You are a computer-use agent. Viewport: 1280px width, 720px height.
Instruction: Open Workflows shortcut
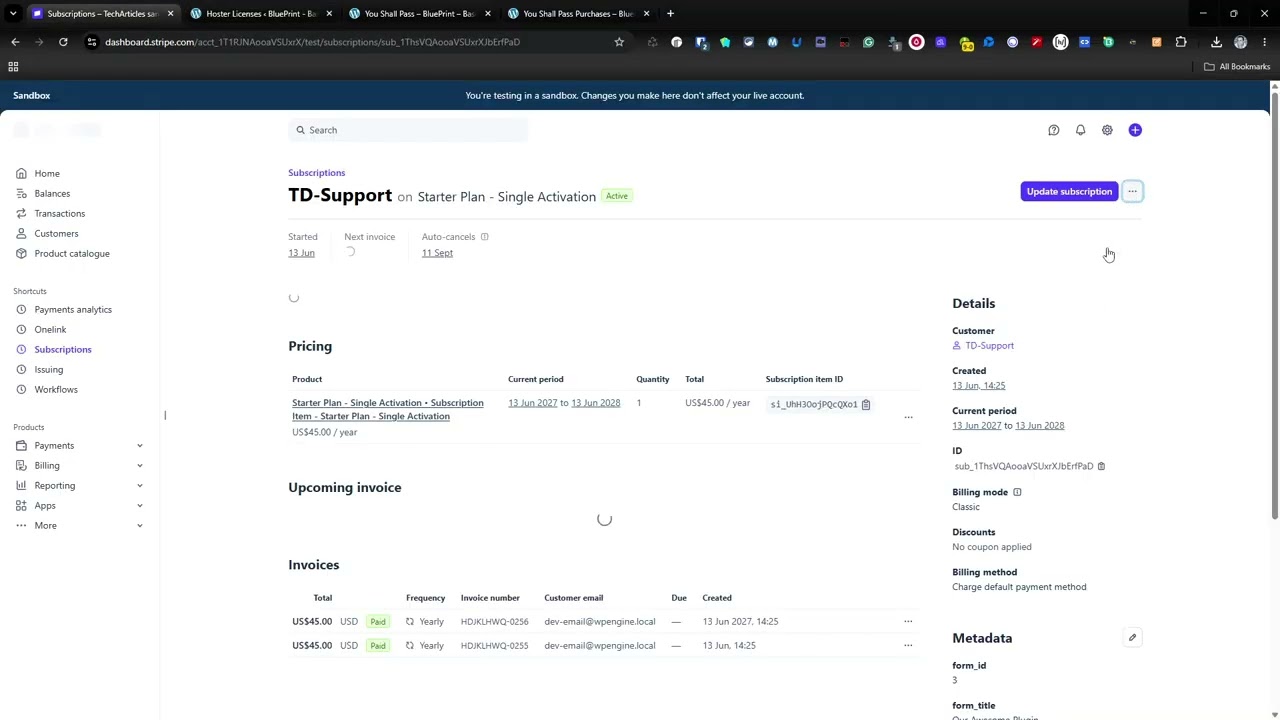56,389
